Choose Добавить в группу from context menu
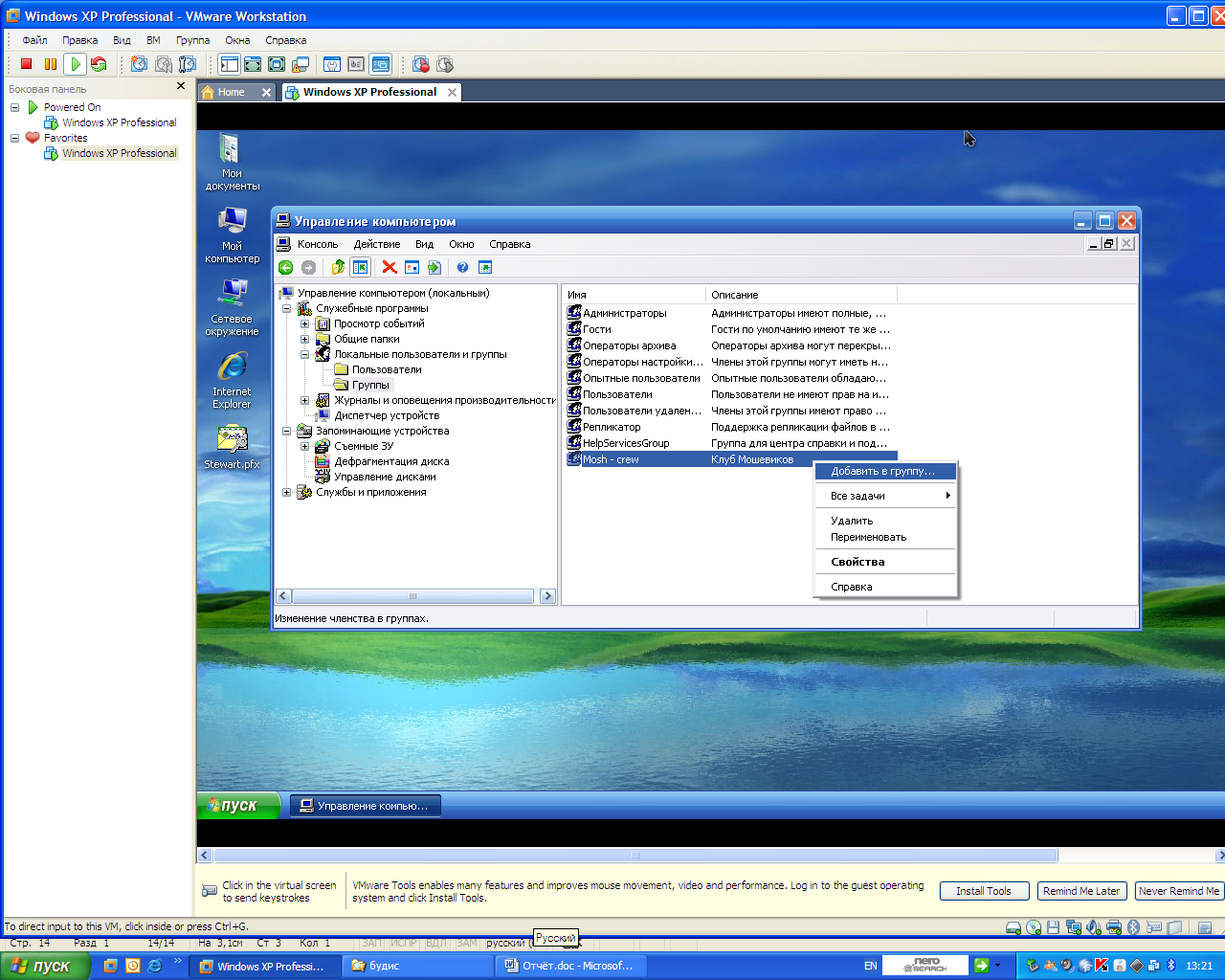 (x=884, y=471)
